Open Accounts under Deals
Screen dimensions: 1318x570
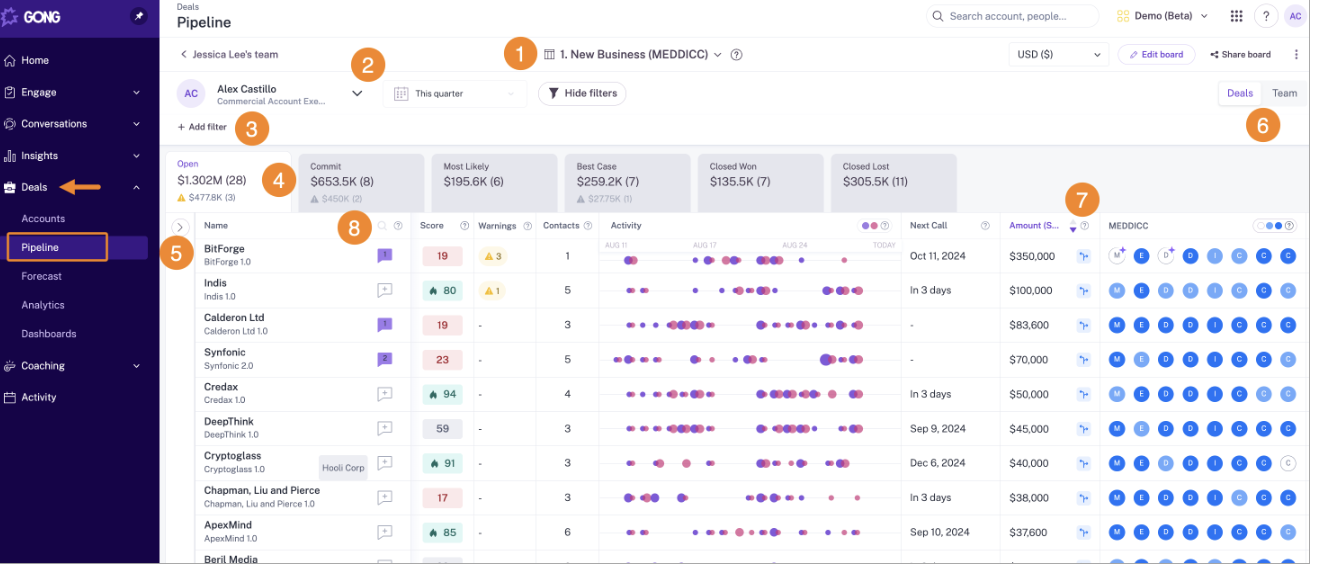pyautogui.click(x=43, y=218)
